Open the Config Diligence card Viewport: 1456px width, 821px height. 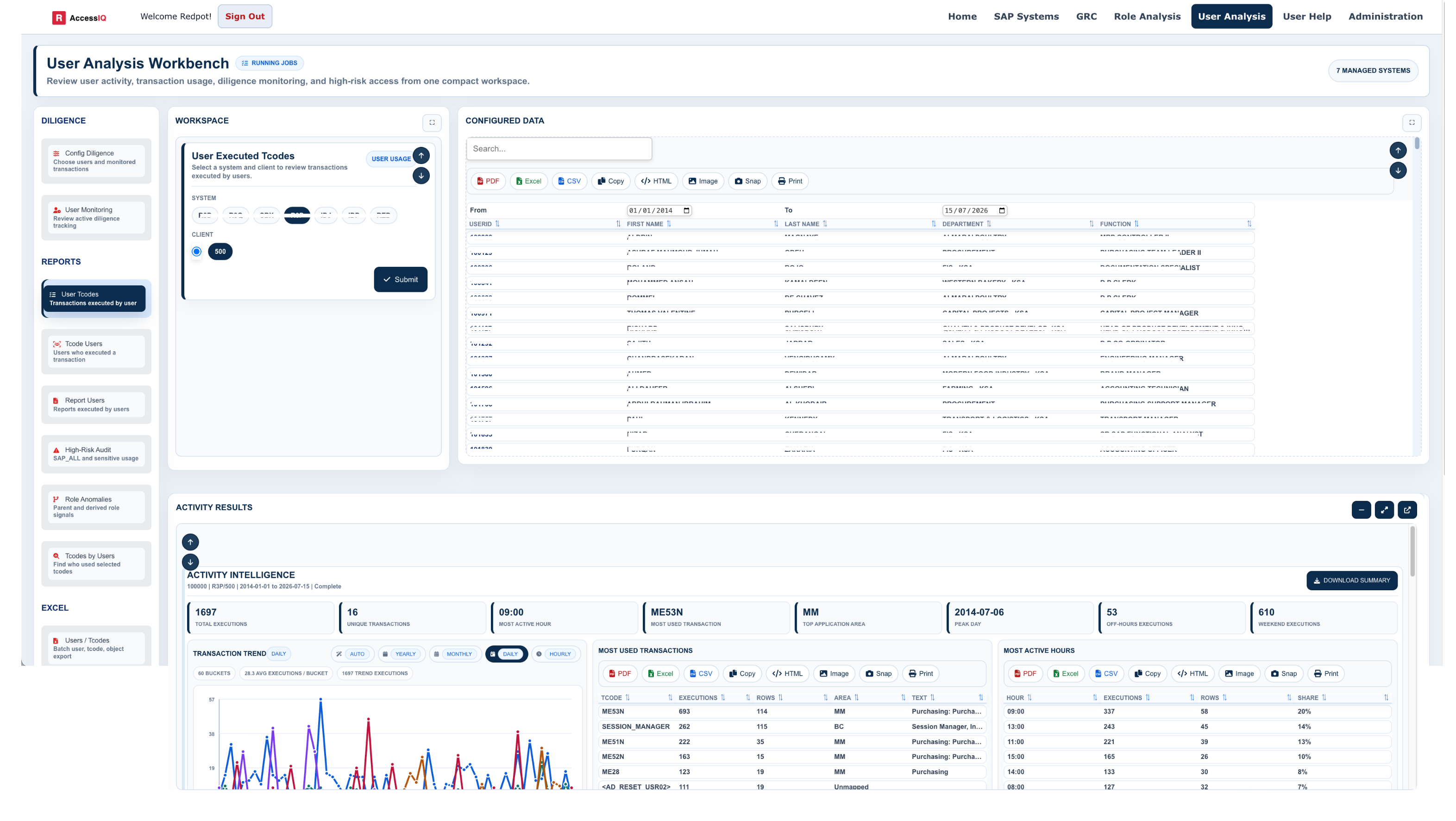click(x=96, y=161)
